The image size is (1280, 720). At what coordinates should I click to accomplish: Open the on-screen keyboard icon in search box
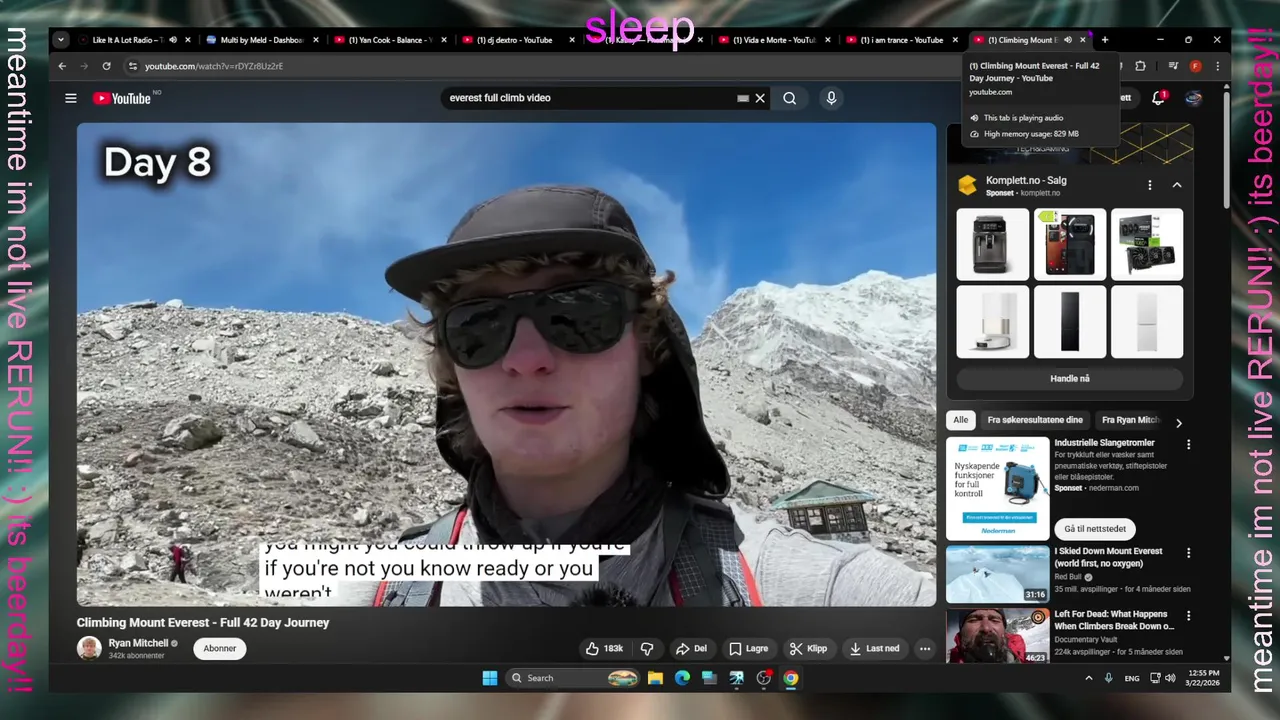743,98
